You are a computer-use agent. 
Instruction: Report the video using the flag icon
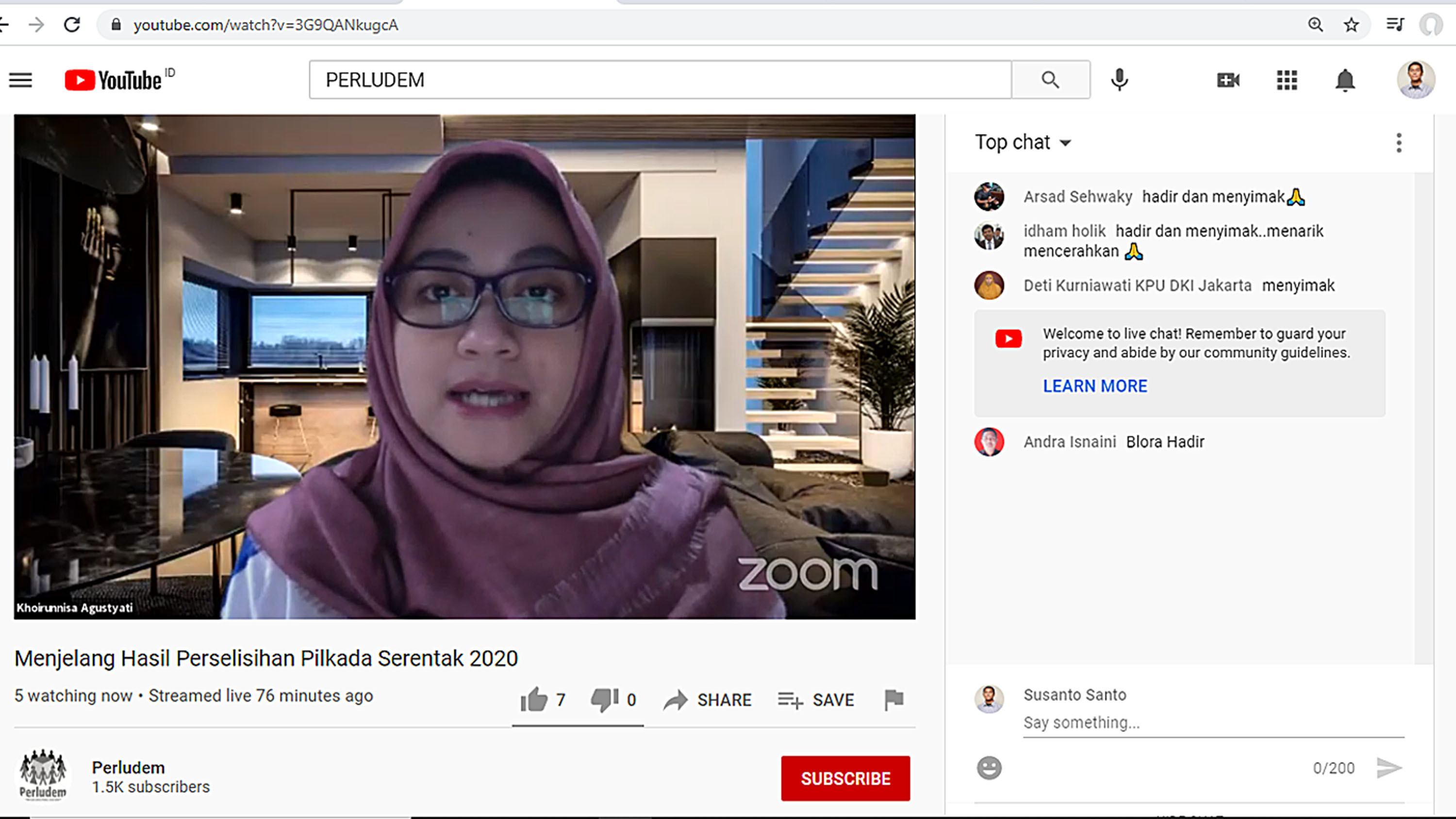click(x=893, y=700)
